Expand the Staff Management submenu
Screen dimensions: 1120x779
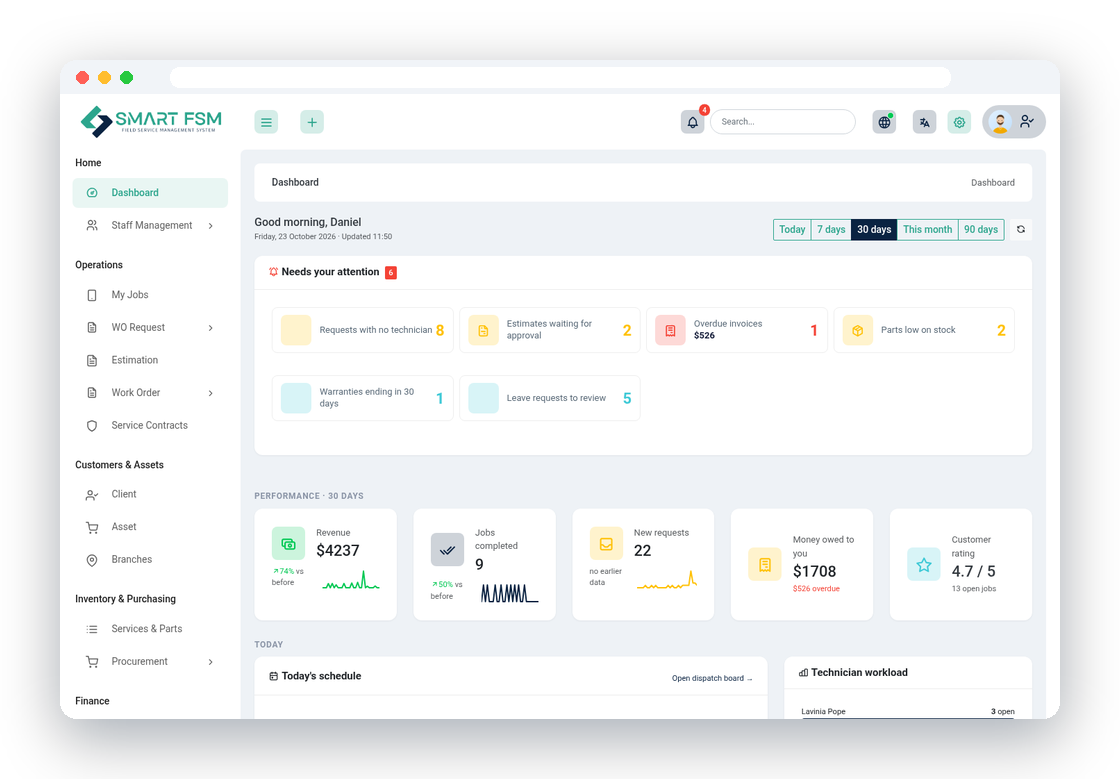(x=211, y=226)
